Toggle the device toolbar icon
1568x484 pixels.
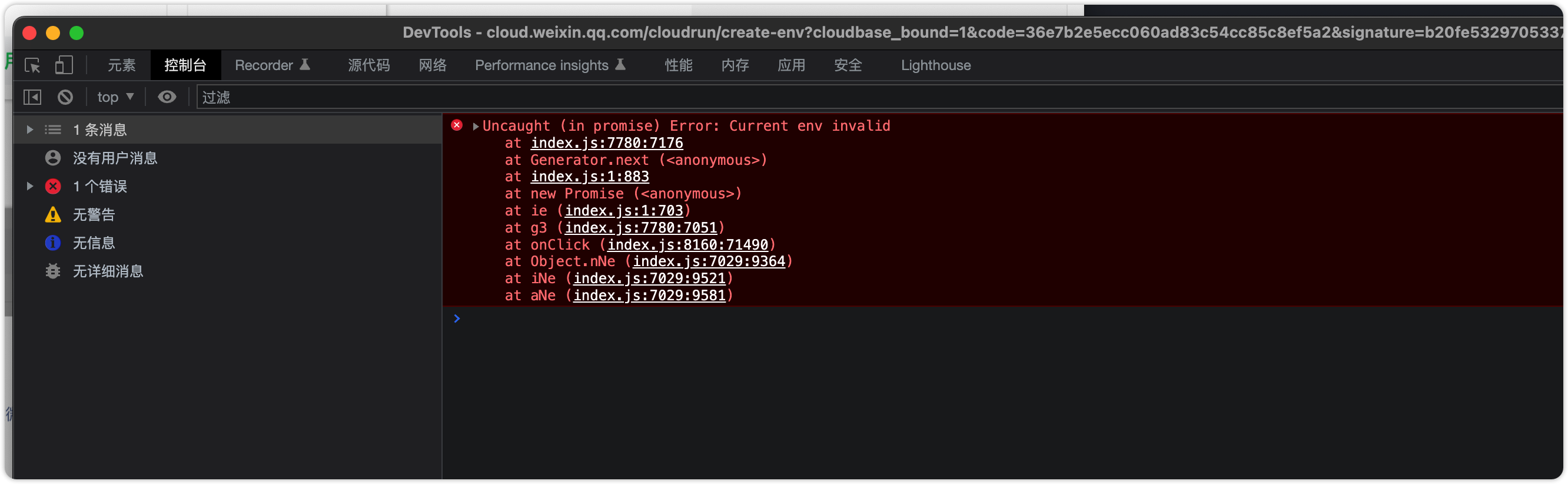point(64,65)
